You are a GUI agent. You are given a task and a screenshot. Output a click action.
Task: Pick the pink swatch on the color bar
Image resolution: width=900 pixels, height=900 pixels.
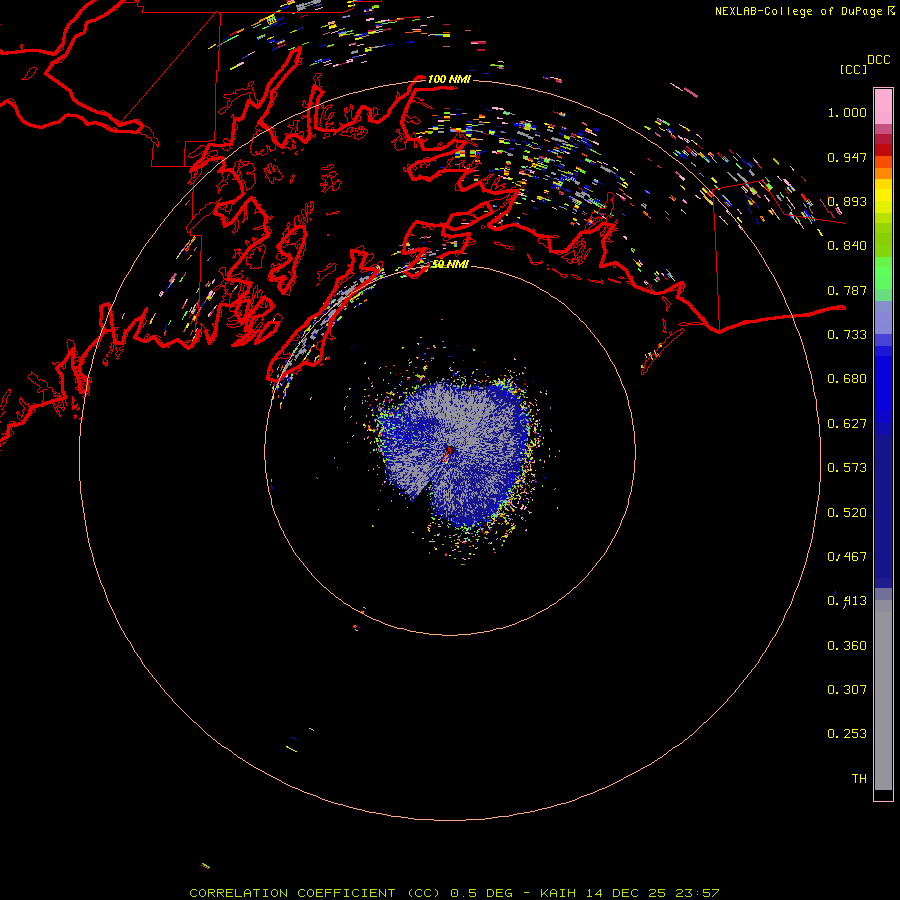(x=883, y=106)
